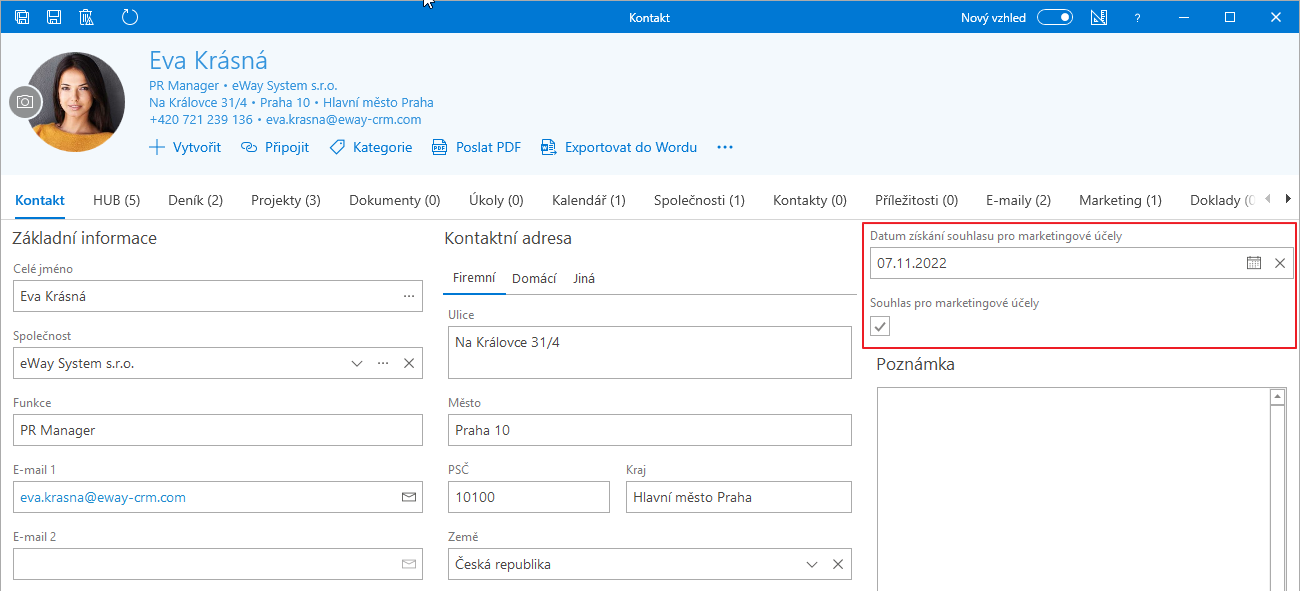Change photo via camera icon

[x=25, y=102]
